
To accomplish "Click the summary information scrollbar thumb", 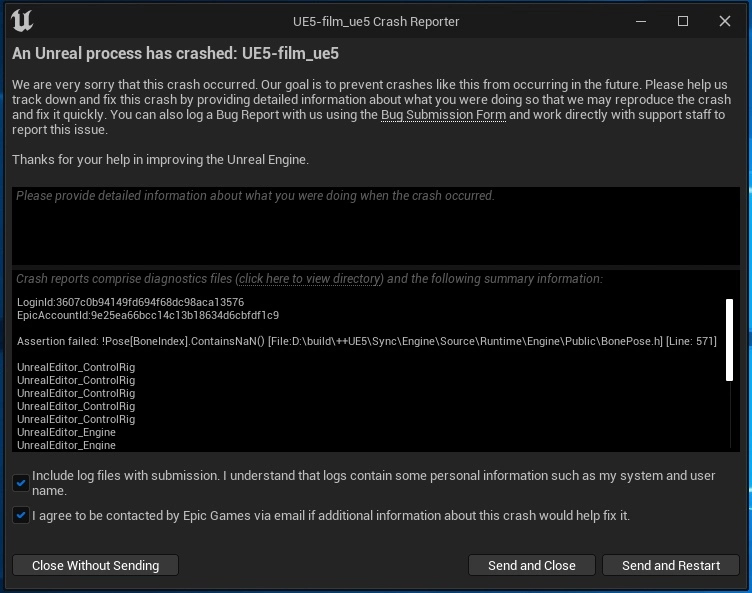I will pyautogui.click(x=729, y=338).
